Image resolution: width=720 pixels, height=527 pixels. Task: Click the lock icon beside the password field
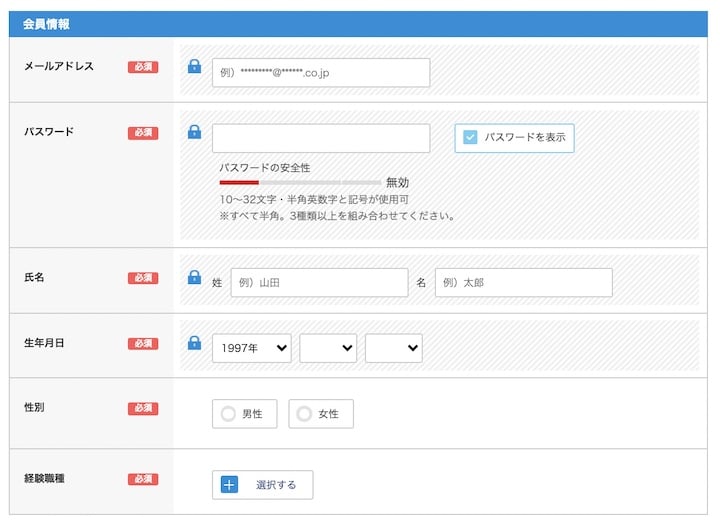click(x=195, y=132)
